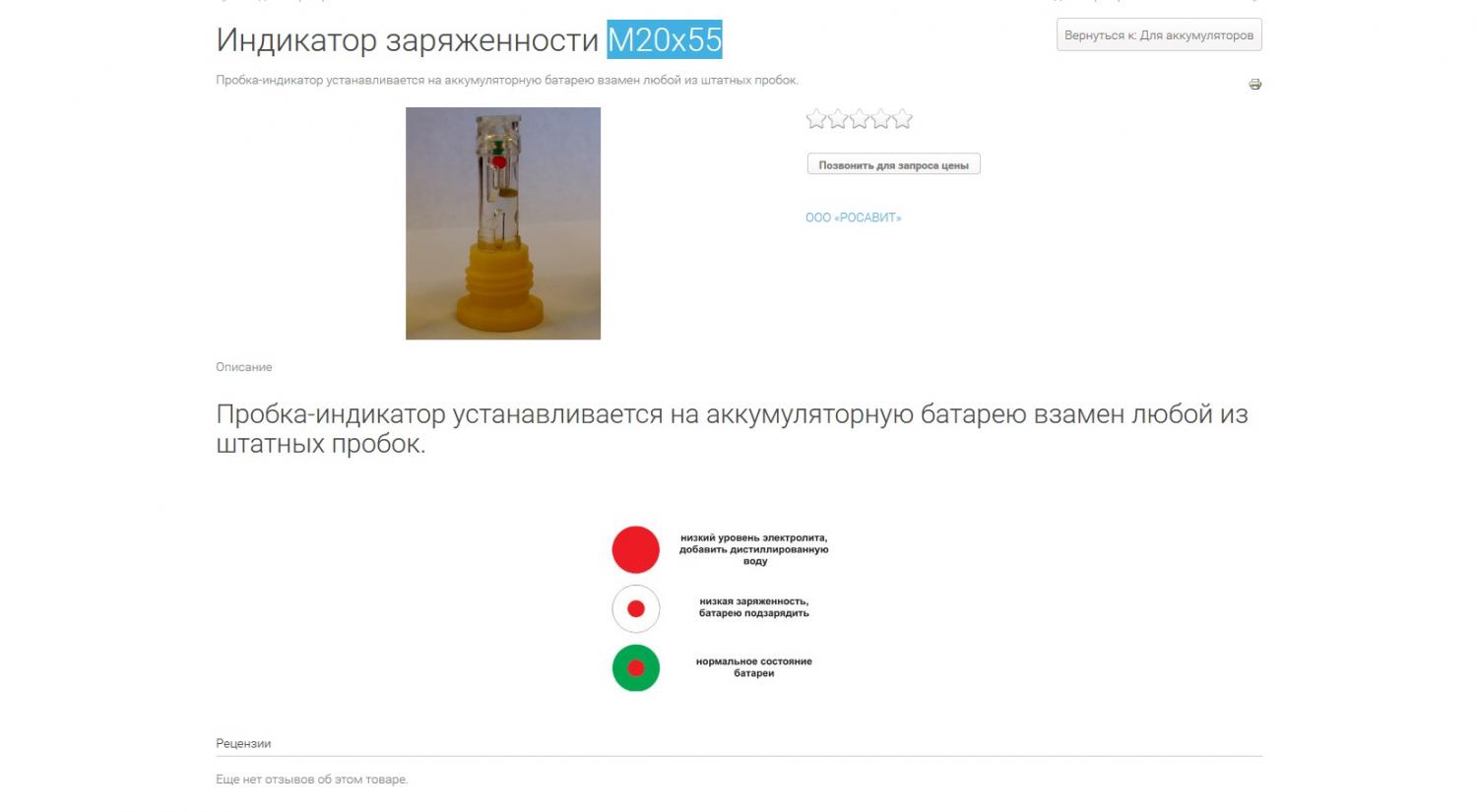The width and height of the screenshot is (1477, 812).
Task: Rate product with fifth star
Action: (903, 119)
